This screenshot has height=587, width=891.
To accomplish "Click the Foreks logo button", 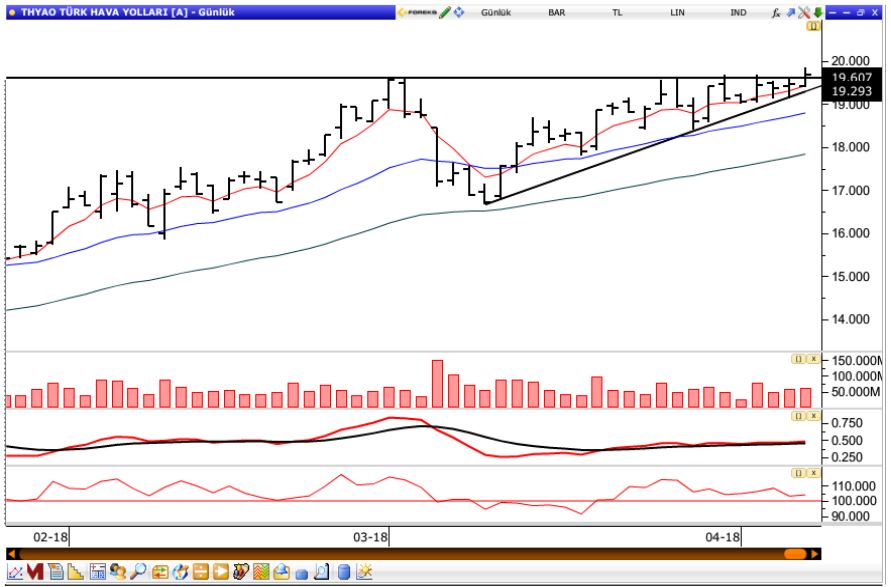I will 417,12.
